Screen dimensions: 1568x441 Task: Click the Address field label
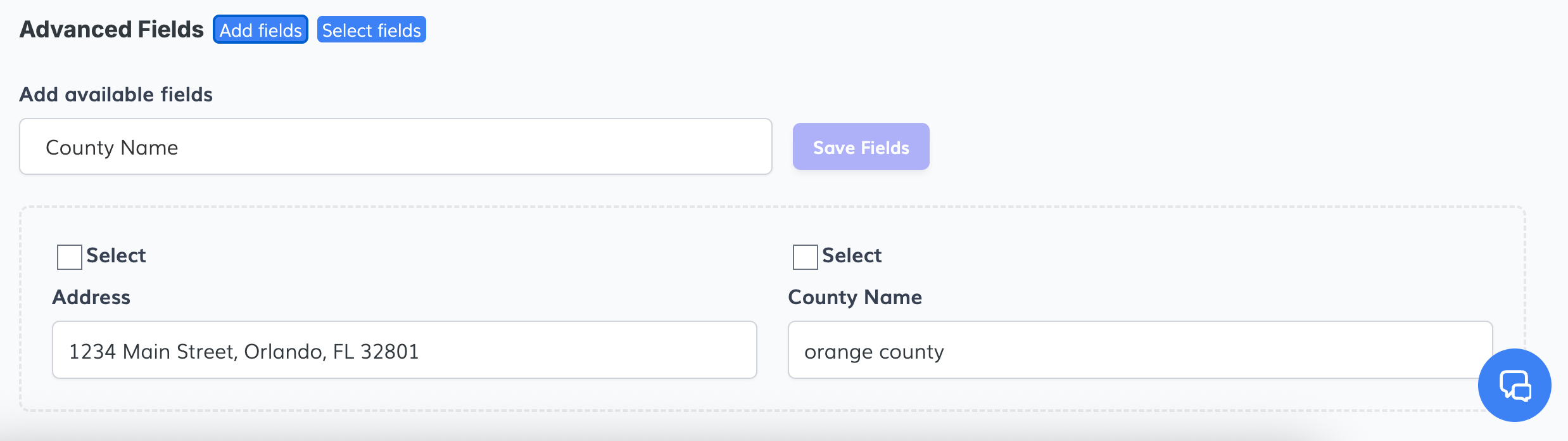91,297
